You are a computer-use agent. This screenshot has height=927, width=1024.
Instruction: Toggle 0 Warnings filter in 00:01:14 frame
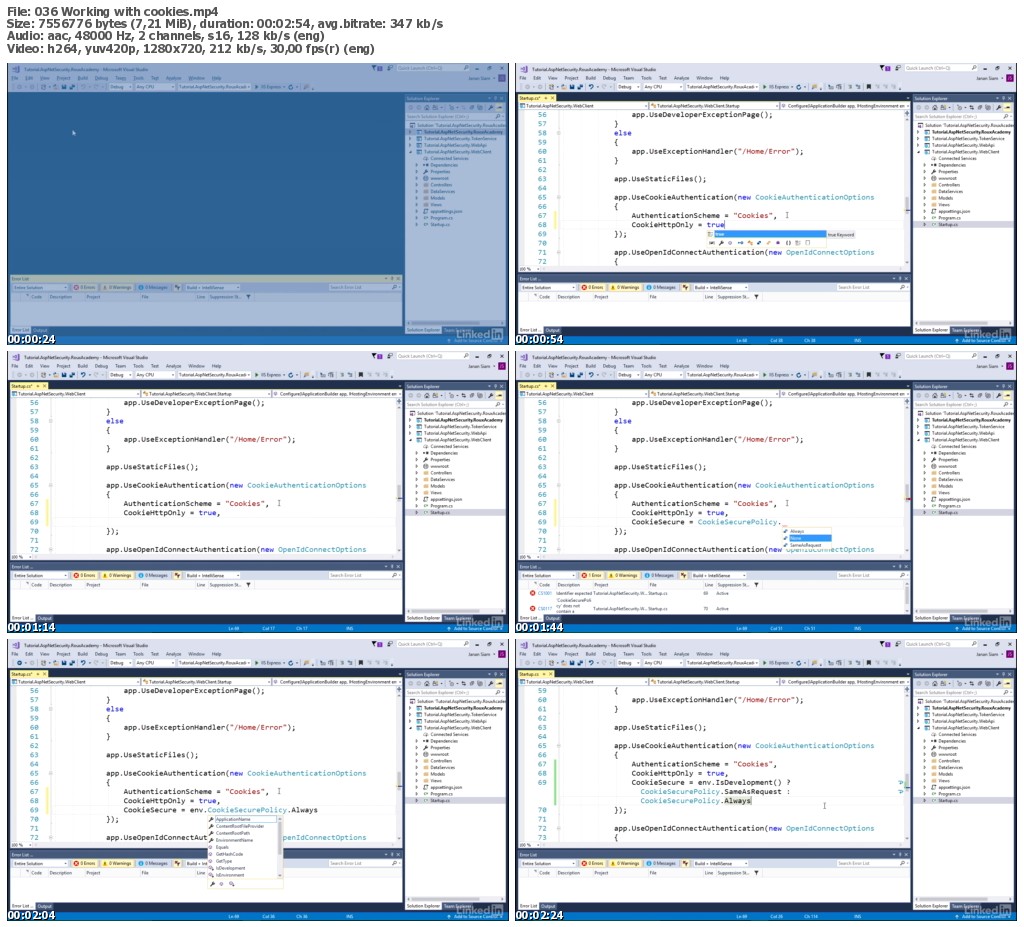[x=116, y=576]
